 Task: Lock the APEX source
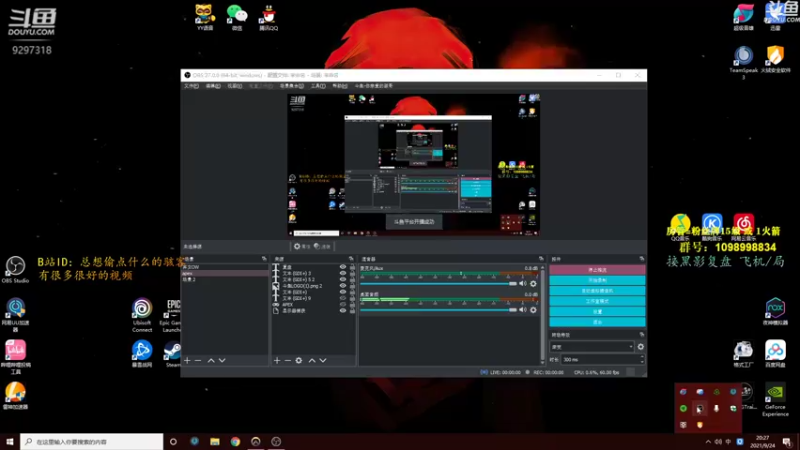(x=352, y=304)
